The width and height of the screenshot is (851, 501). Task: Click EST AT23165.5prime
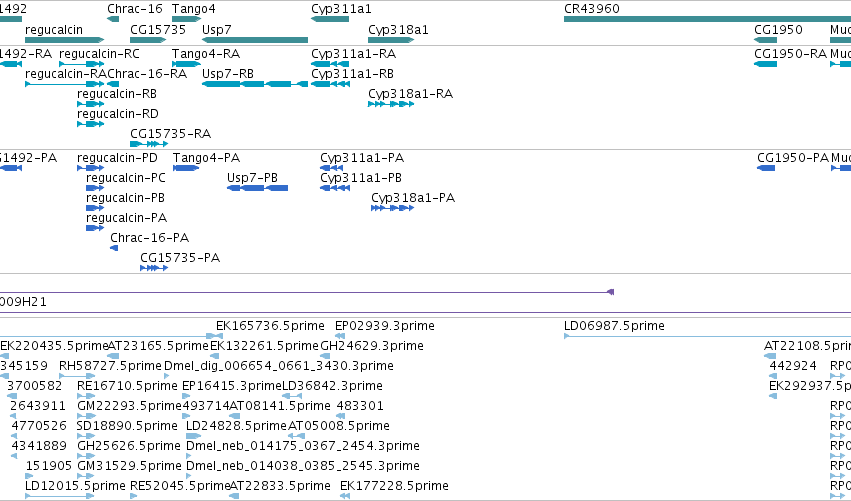coord(158,346)
